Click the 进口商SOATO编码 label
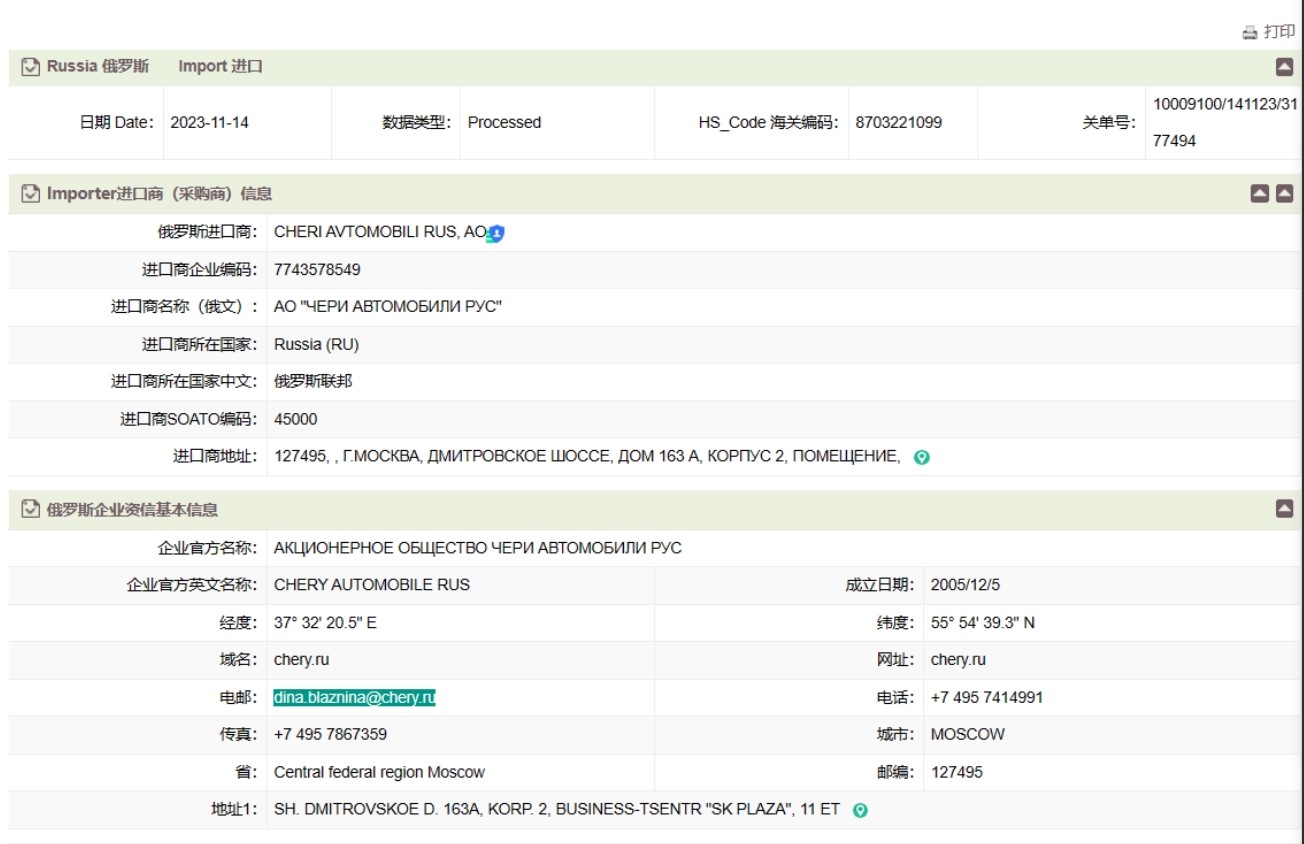The height and width of the screenshot is (844, 1304). pyautogui.click(x=189, y=419)
